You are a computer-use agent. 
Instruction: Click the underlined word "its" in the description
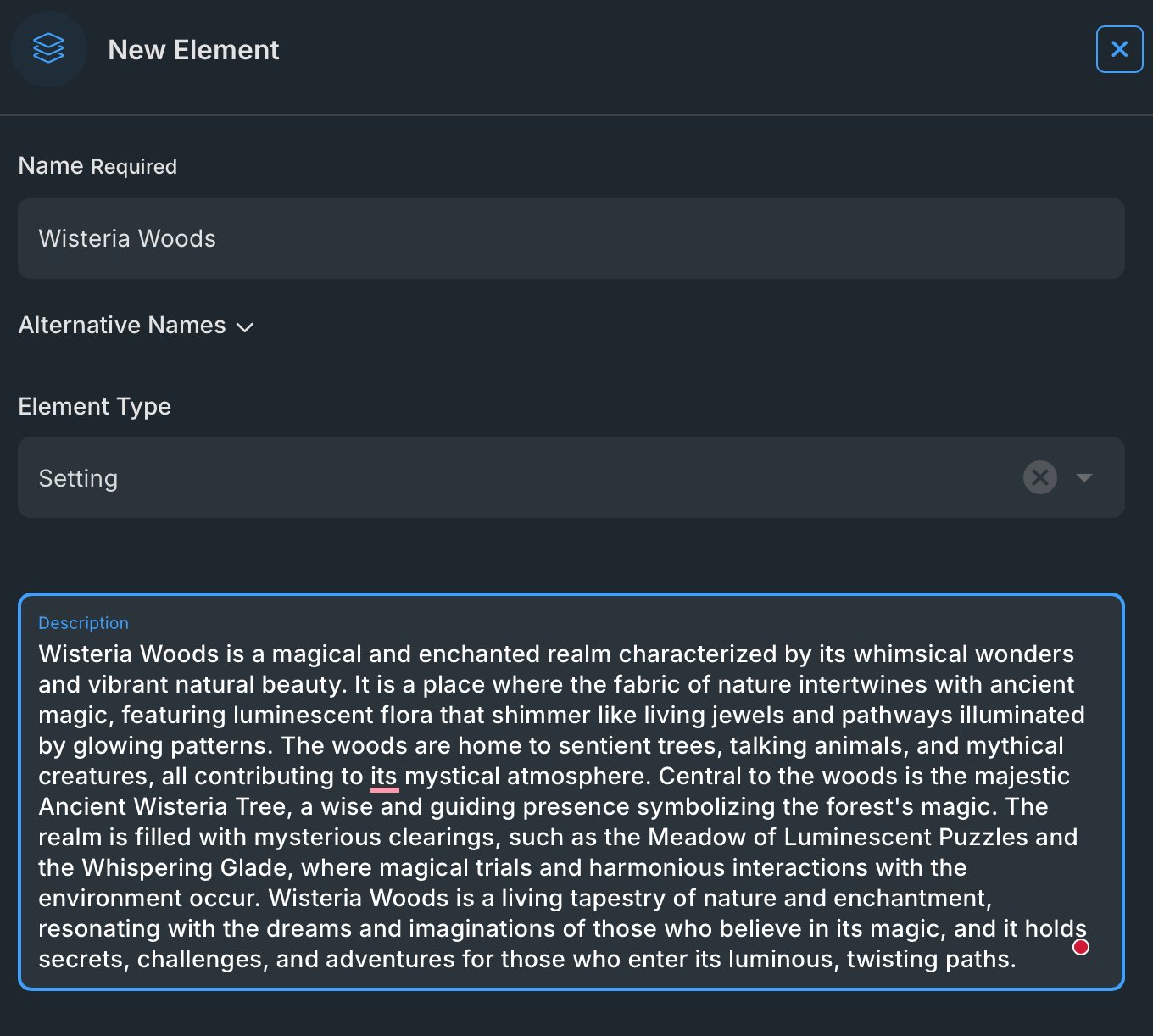point(384,777)
